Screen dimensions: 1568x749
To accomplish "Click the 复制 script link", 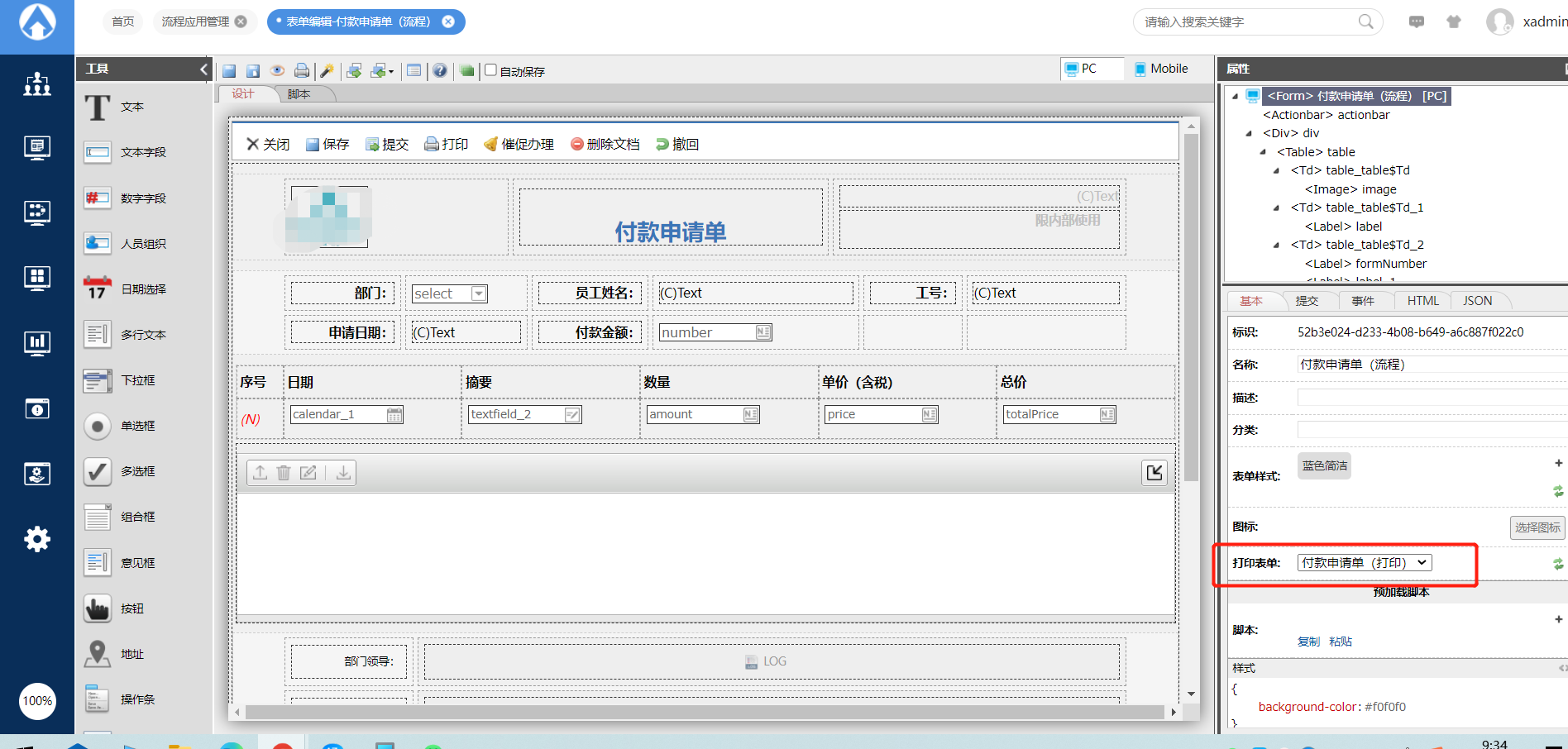I will [1308, 642].
